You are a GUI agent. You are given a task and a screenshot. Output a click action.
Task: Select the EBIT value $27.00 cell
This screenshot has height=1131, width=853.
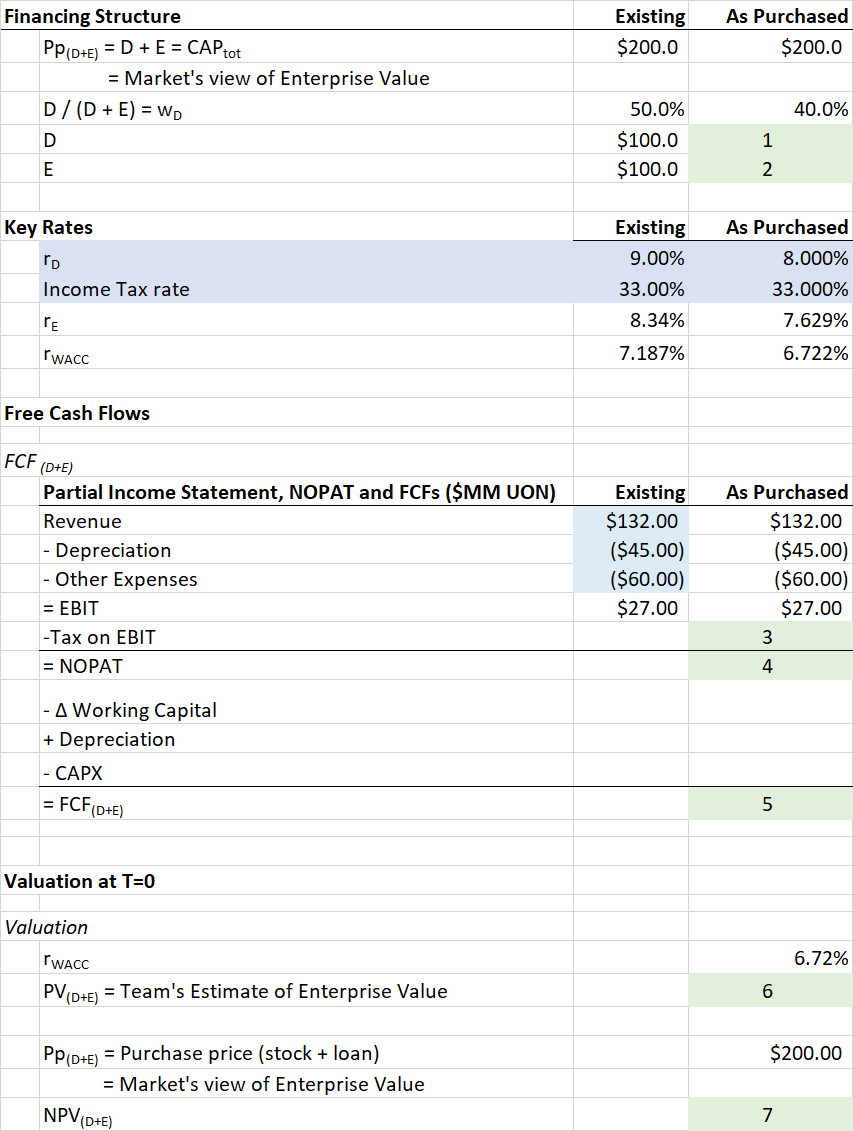(651, 607)
